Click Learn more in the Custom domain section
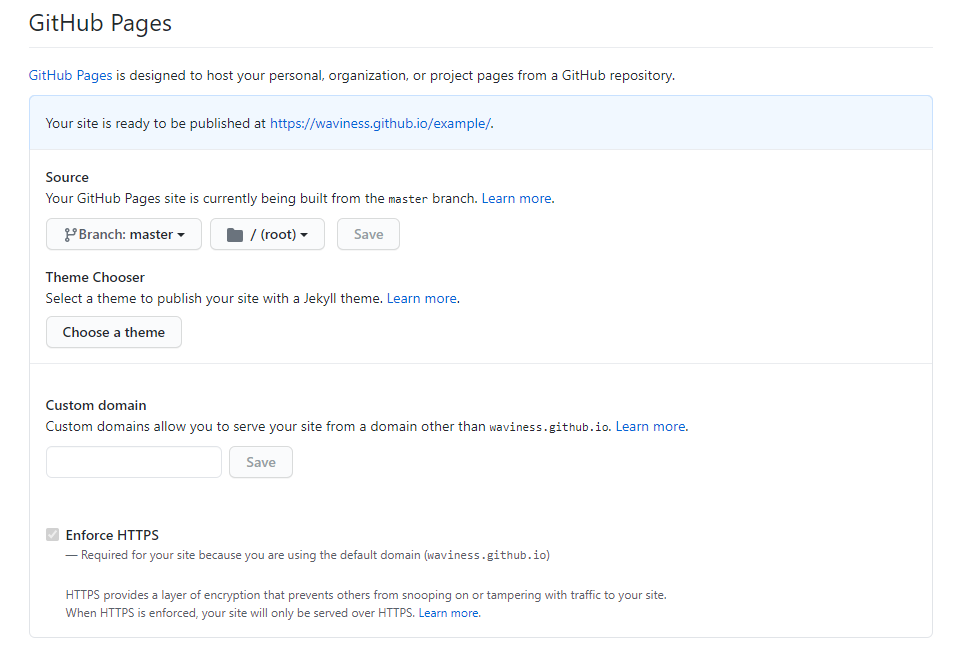 click(x=650, y=426)
